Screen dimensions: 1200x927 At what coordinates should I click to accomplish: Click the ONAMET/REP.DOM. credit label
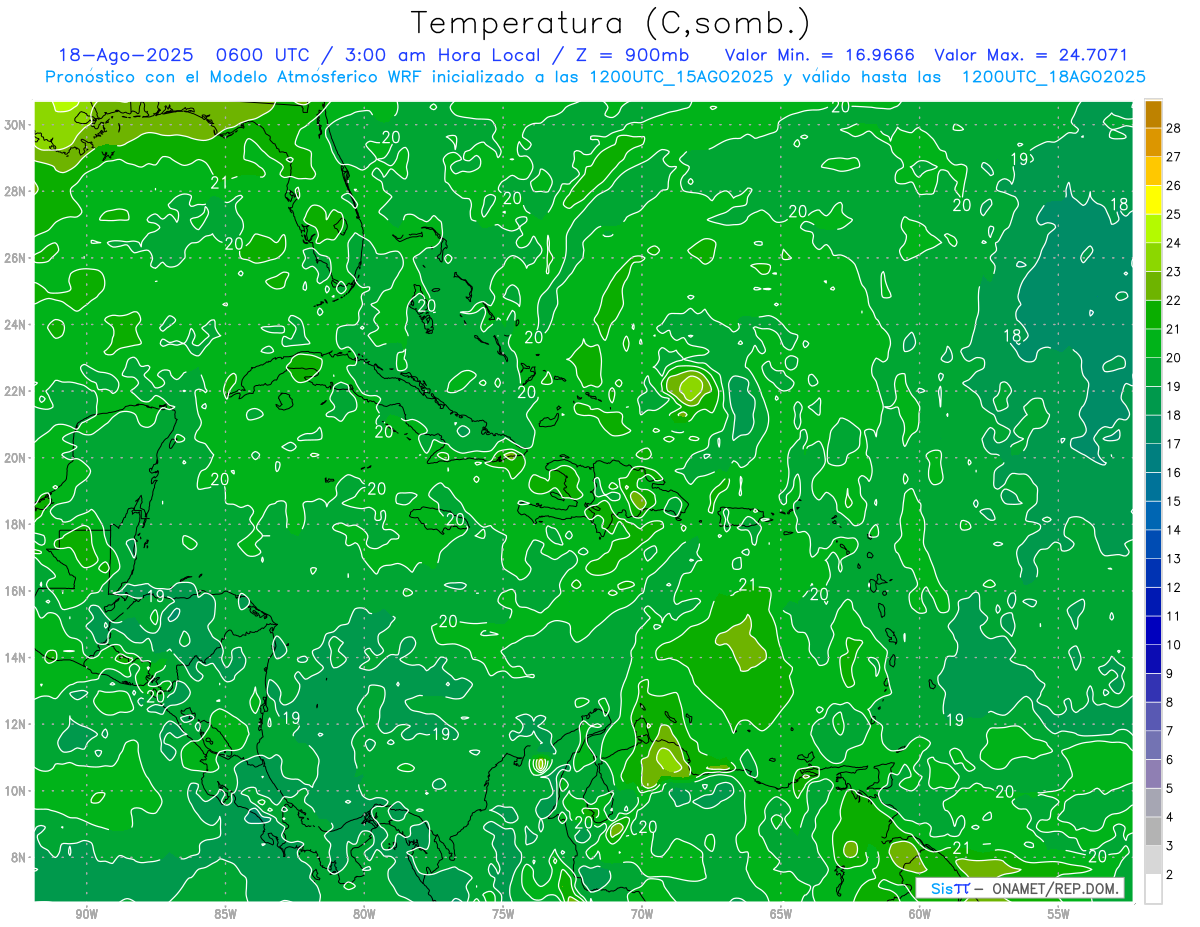coord(1056,888)
